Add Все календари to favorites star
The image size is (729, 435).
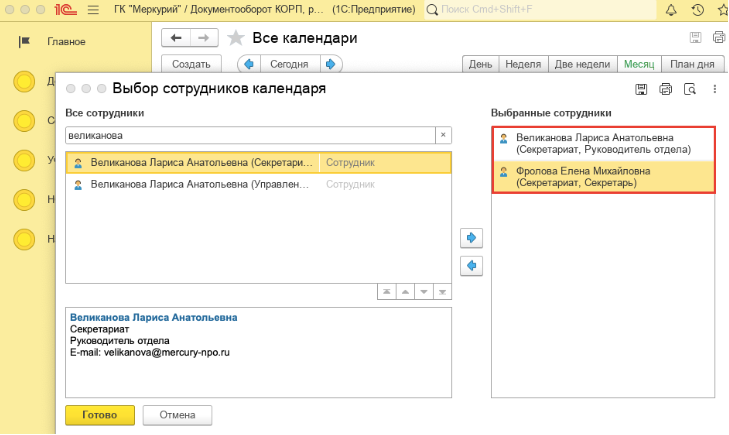[x=236, y=38]
